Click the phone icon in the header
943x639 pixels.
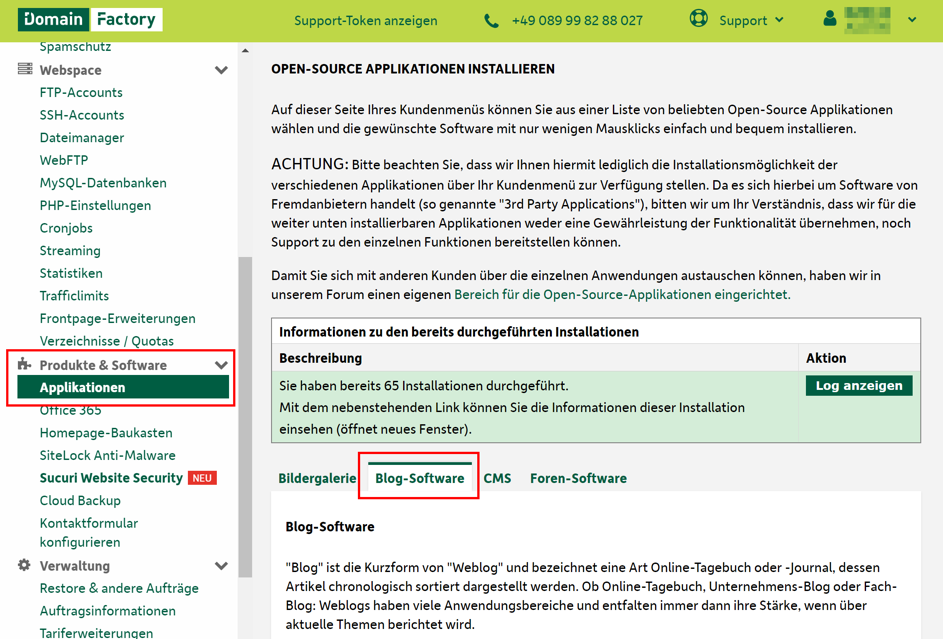[x=491, y=21]
